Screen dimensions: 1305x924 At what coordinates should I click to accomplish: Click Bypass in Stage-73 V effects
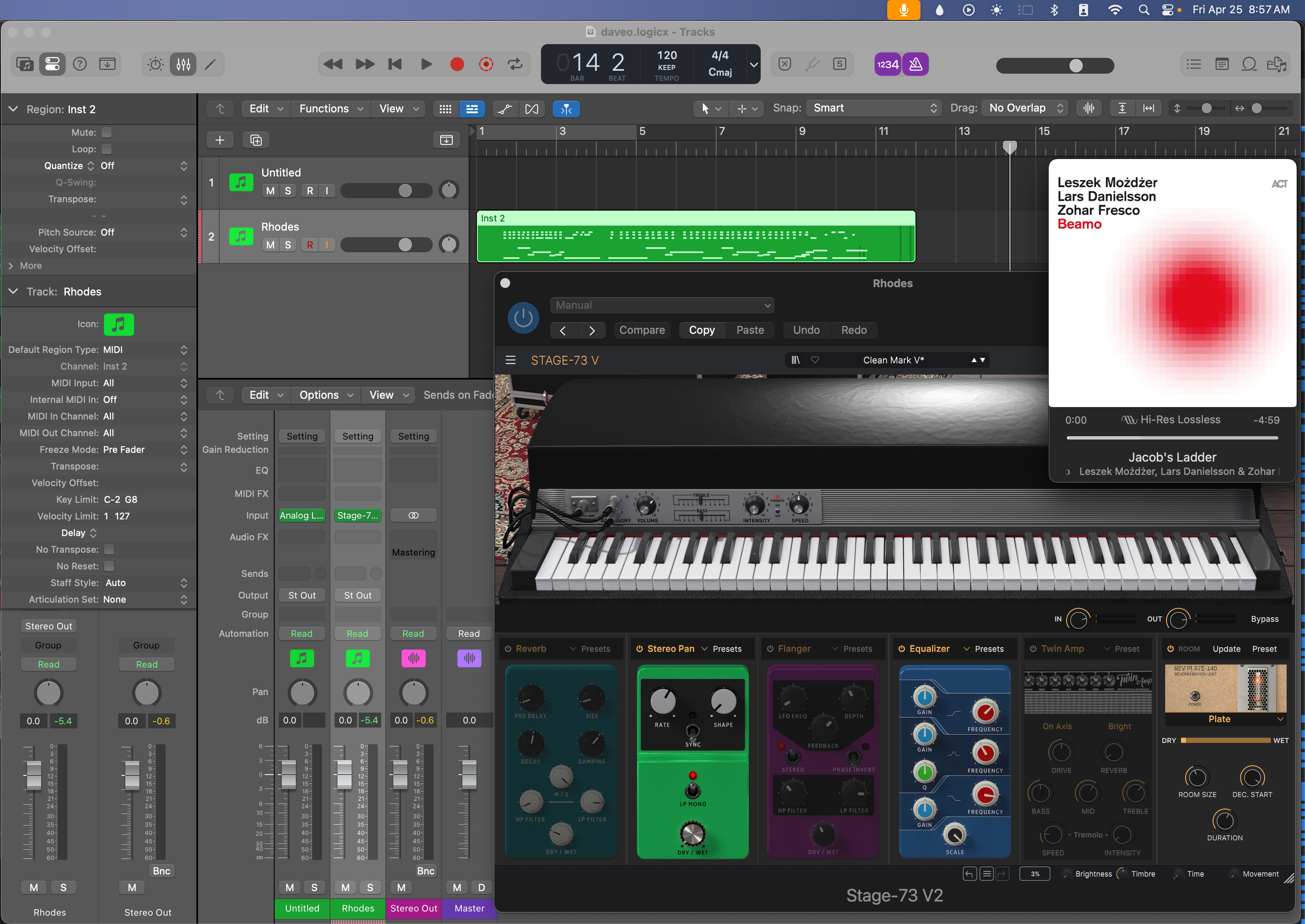(x=1264, y=619)
